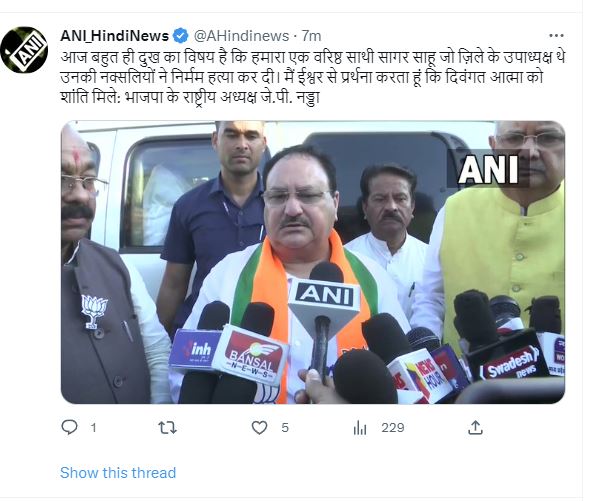Click the Hindi tweet text body

[x=313, y=77]
